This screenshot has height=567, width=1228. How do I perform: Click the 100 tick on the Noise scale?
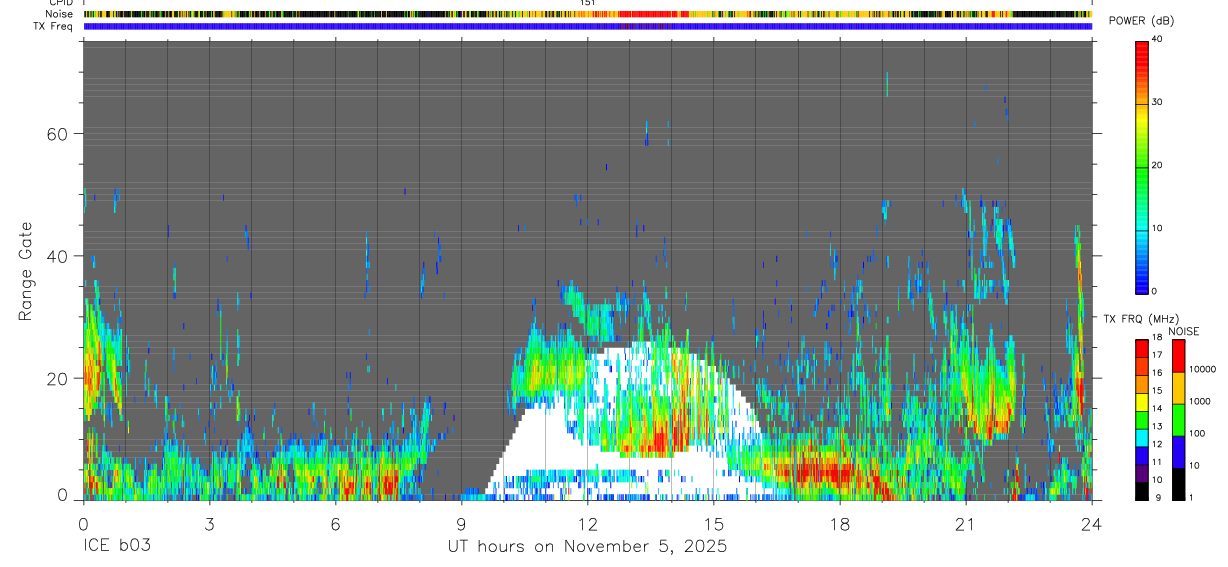point(1198,433)
